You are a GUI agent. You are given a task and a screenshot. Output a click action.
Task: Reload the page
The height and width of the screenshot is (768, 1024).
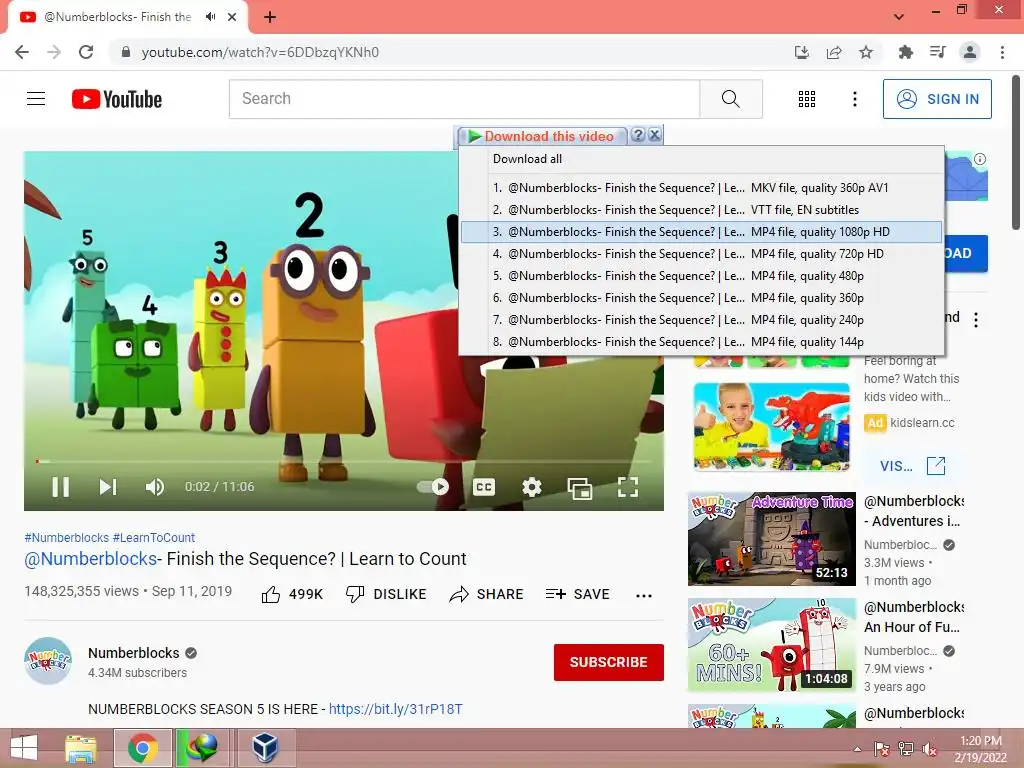coord(86,52)
